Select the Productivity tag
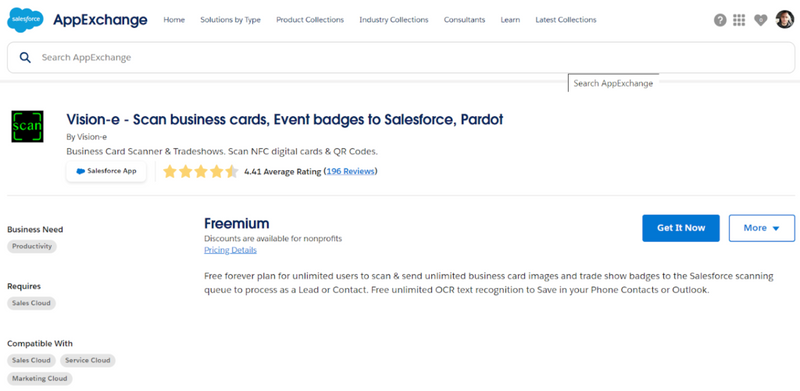The height and width of the screenshot is (391, 800). 32,246
